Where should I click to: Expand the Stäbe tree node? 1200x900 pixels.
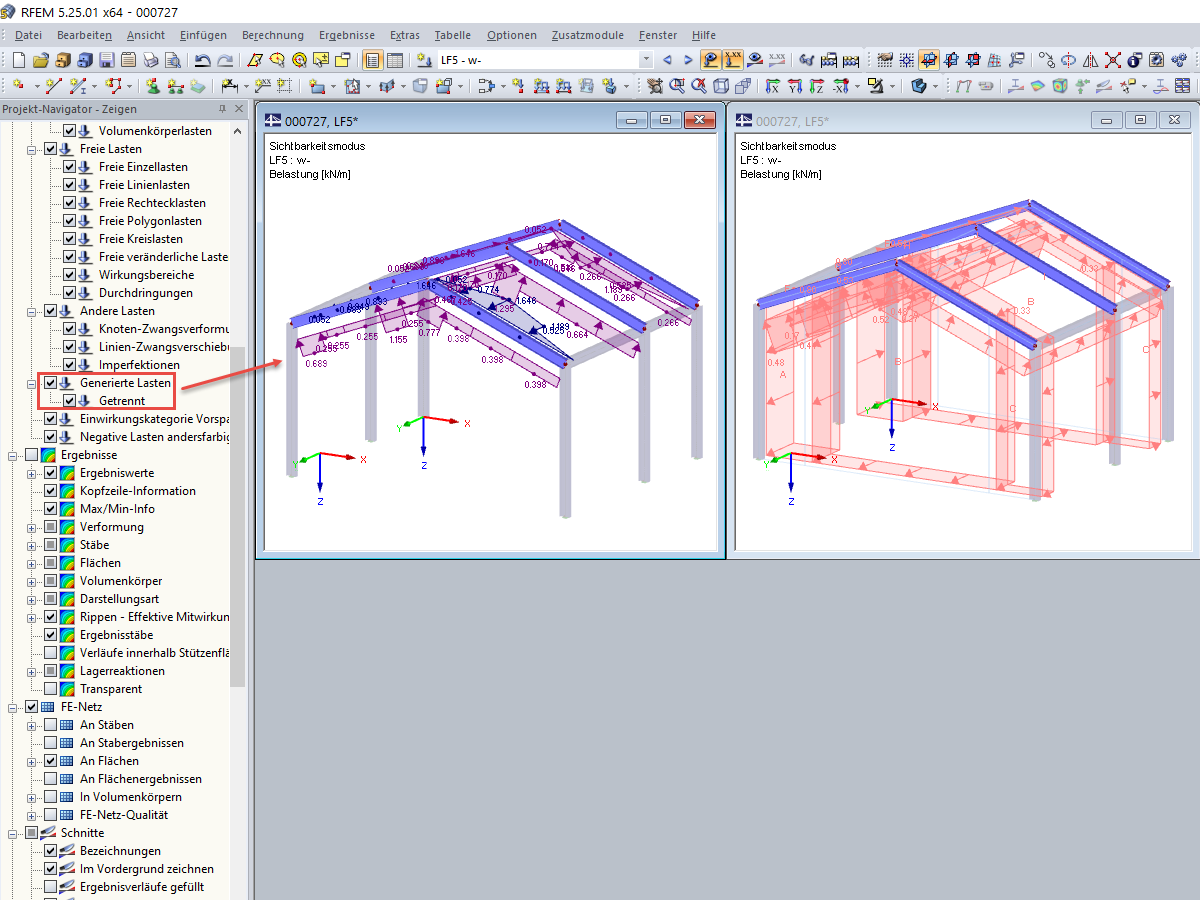point(32,545)
